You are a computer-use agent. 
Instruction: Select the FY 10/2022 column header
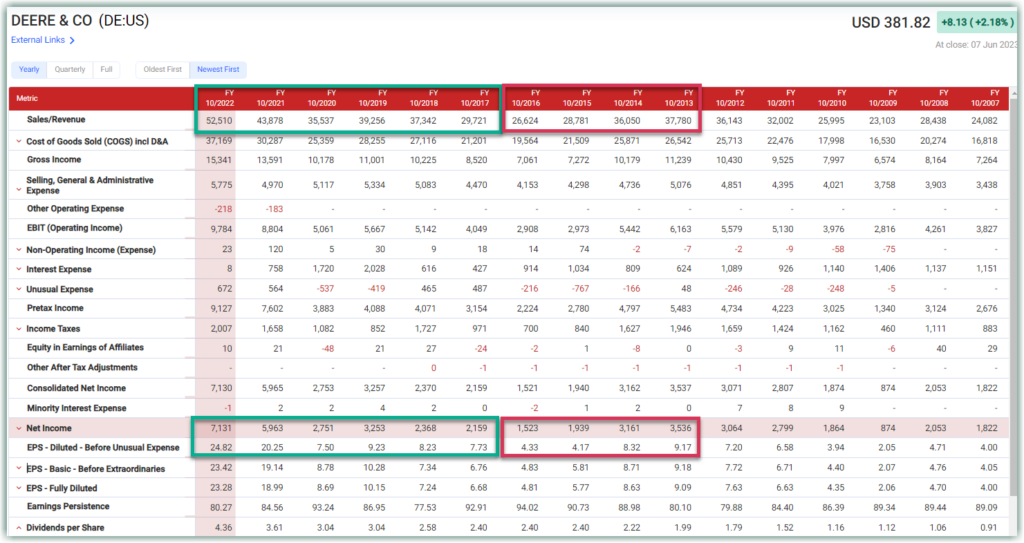tap(219, 98)
